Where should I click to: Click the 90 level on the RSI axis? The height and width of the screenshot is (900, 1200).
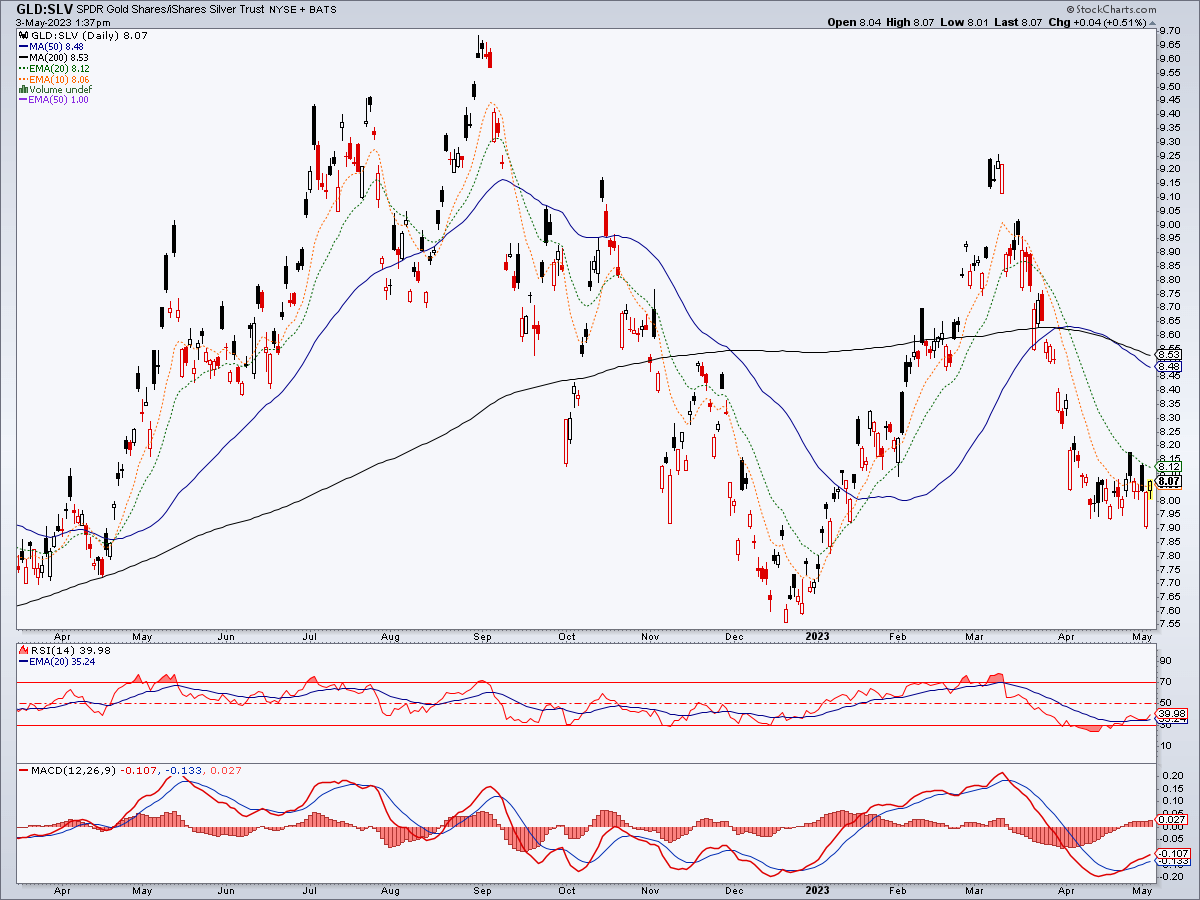click(1165, 661)
